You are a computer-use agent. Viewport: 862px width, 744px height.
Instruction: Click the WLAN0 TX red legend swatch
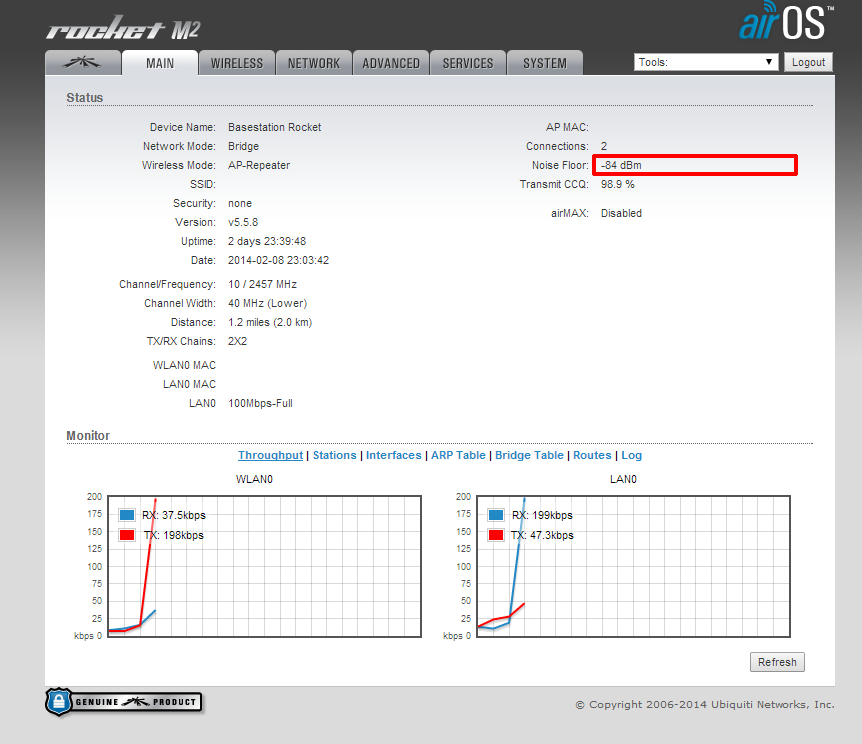(x=127, y=535)
